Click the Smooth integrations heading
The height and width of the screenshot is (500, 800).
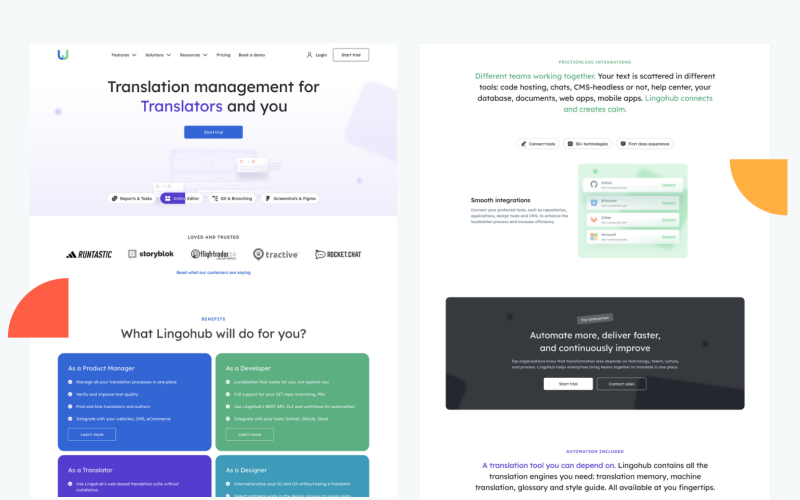pos(501,200)
